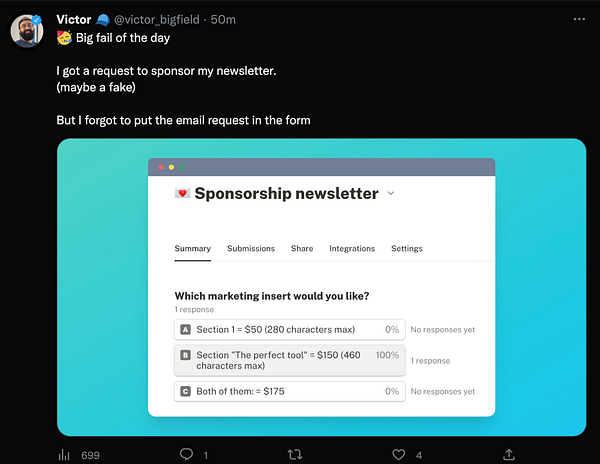Open the view count analytics icon
The height and width of the screenshot is (464, 600).
[x=64, y=455]
